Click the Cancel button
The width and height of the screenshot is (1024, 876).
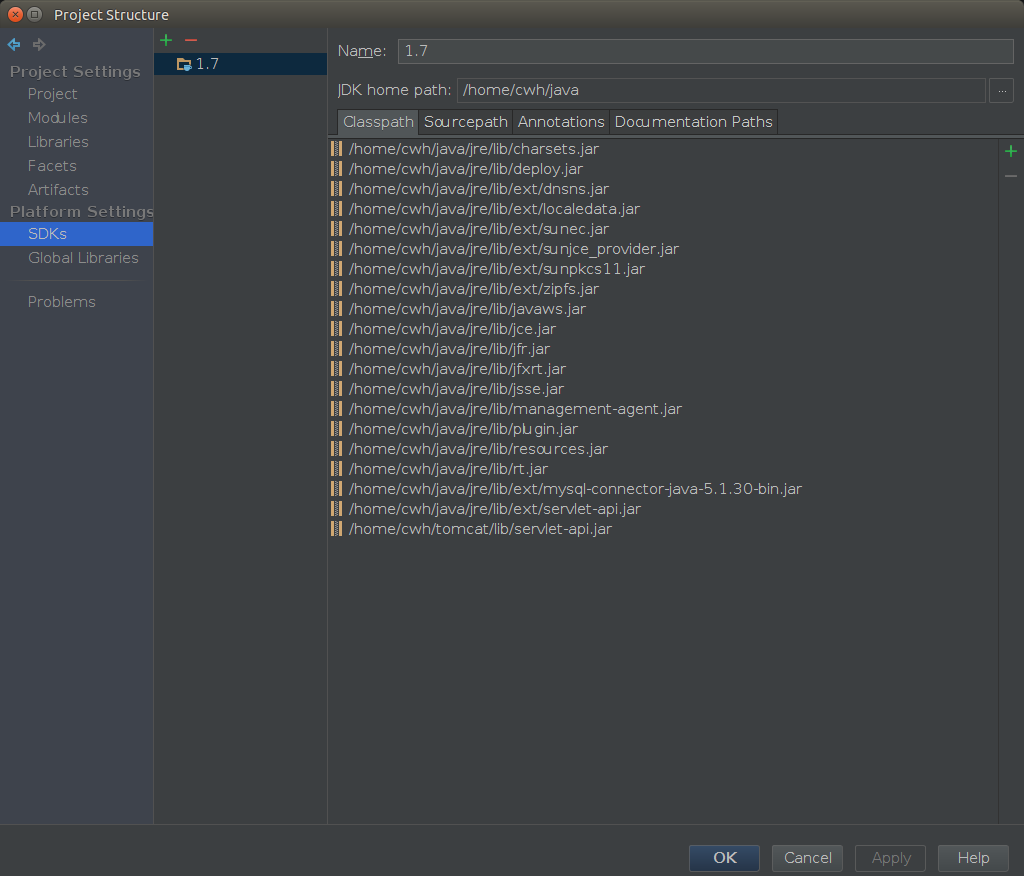pyautogui.click(x=807, y=858)
